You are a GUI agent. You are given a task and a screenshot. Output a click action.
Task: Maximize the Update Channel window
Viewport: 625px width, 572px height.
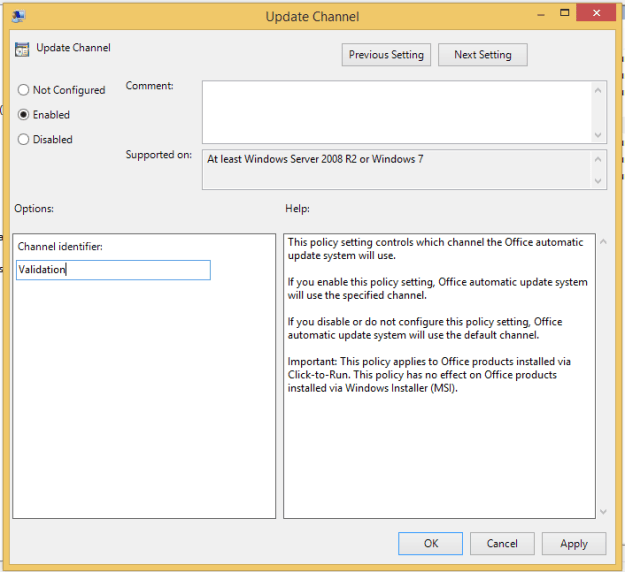point(564,13)
